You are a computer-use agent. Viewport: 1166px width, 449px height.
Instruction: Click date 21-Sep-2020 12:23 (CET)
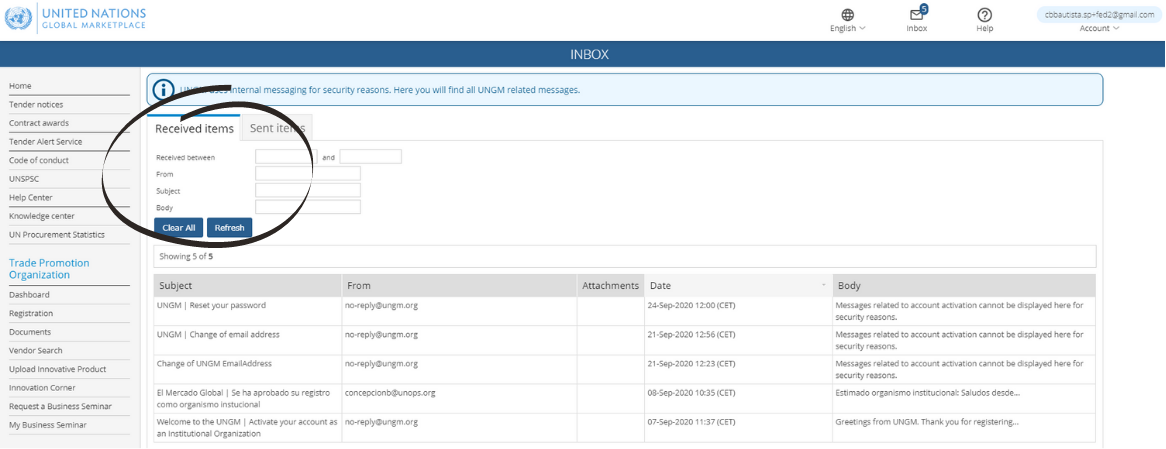tap(691, 364)
